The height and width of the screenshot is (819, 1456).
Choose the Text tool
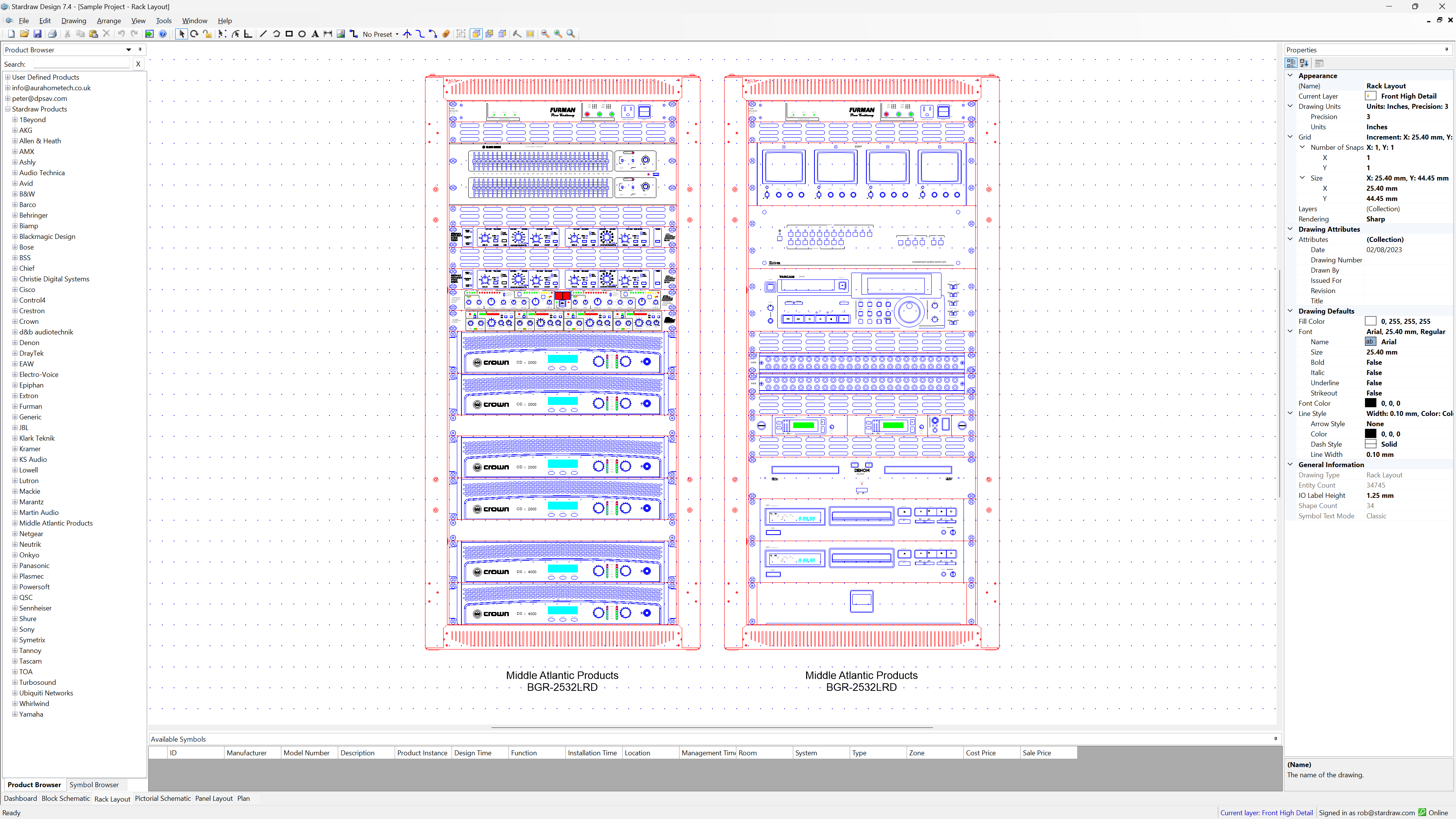coord(315,34)
